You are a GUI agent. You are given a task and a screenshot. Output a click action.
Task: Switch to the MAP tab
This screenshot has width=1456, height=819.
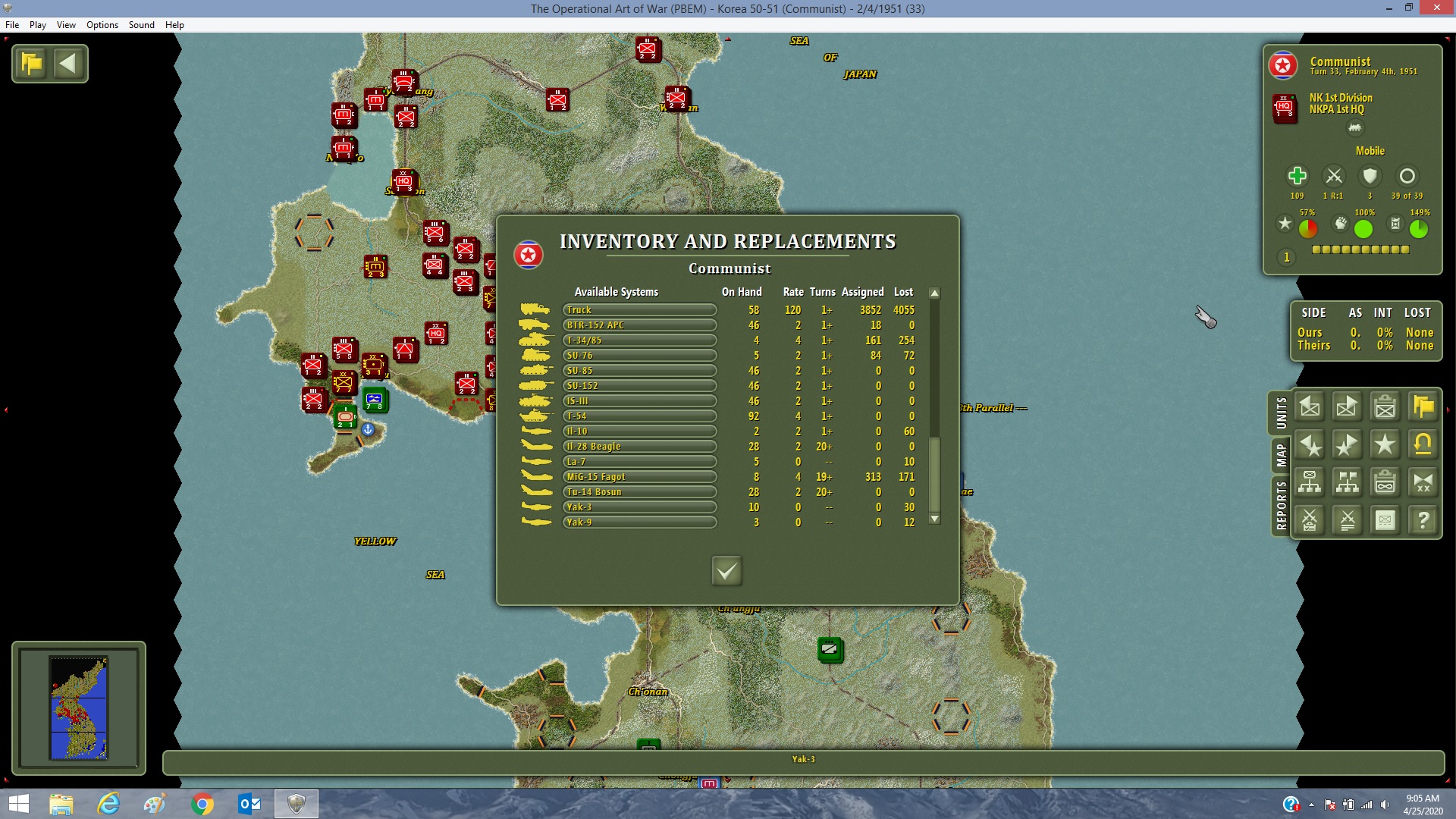coord(1281,456)
